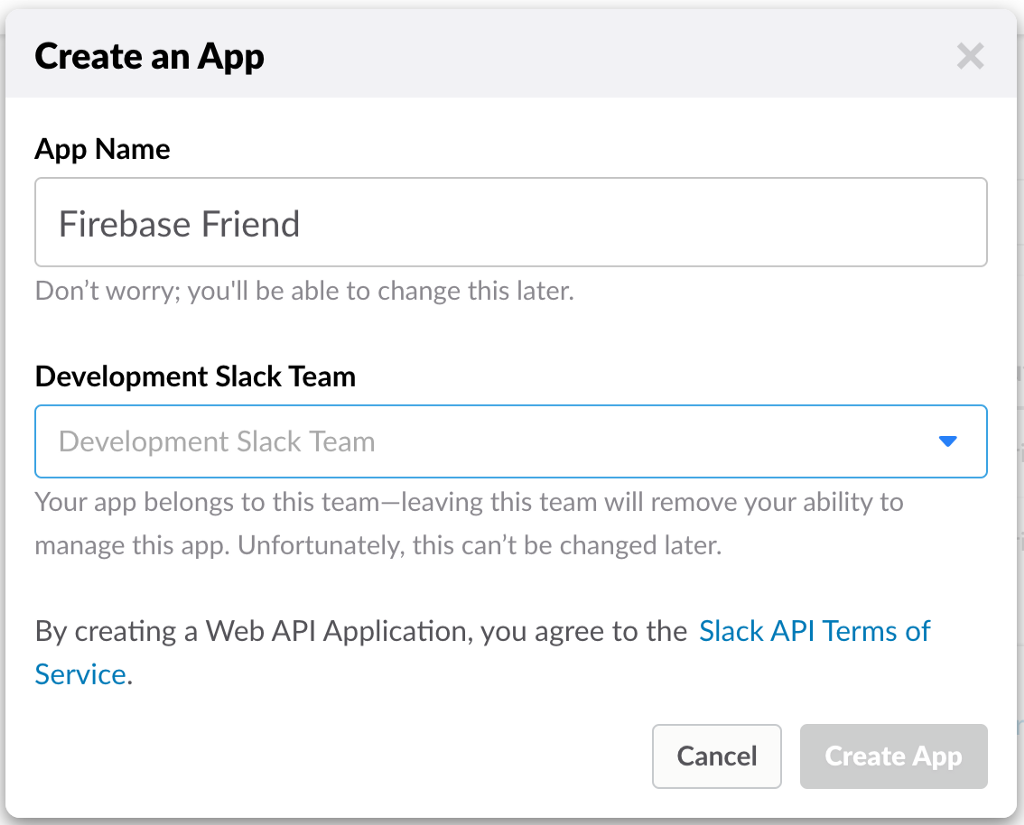Click the bold "Development Slack Team" label
The image size is (1024, 825).
pyautogui.click(x=195, y=376)
